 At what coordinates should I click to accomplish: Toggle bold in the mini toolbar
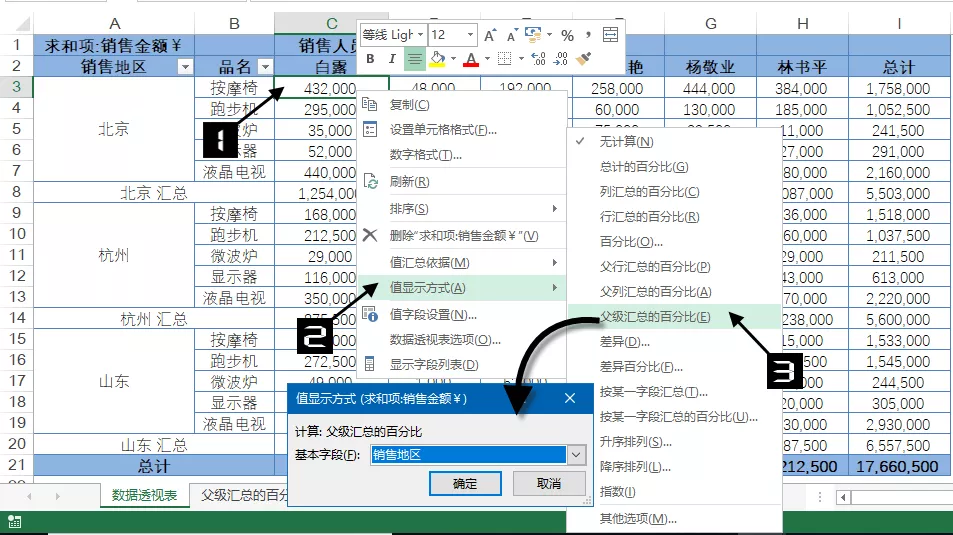coord(370,59)
